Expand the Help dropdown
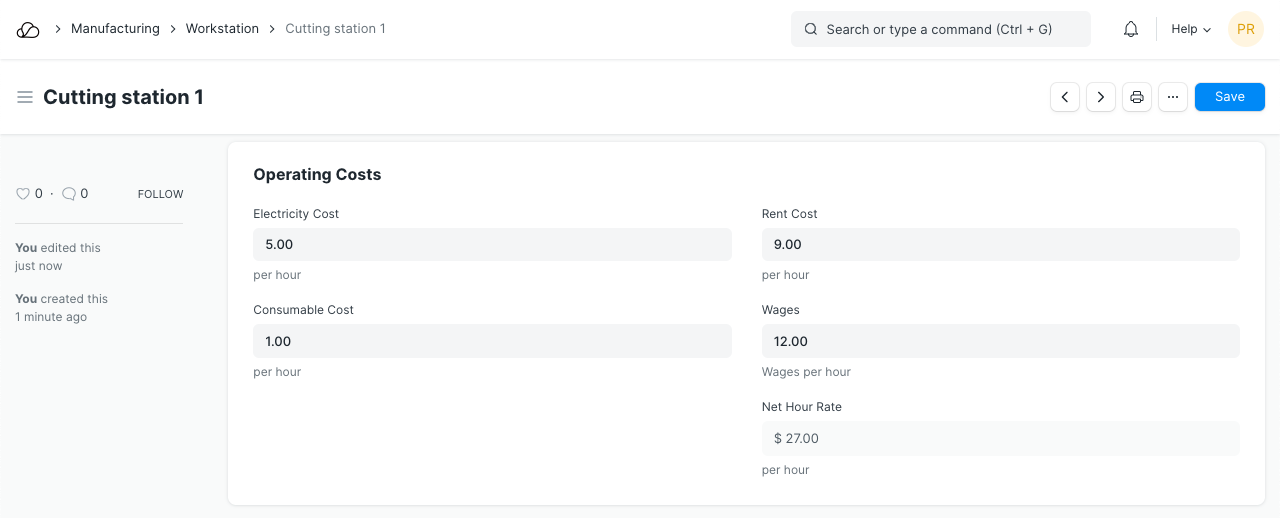The height and width of the screenshot is (518, 1280). (1190, 30)
